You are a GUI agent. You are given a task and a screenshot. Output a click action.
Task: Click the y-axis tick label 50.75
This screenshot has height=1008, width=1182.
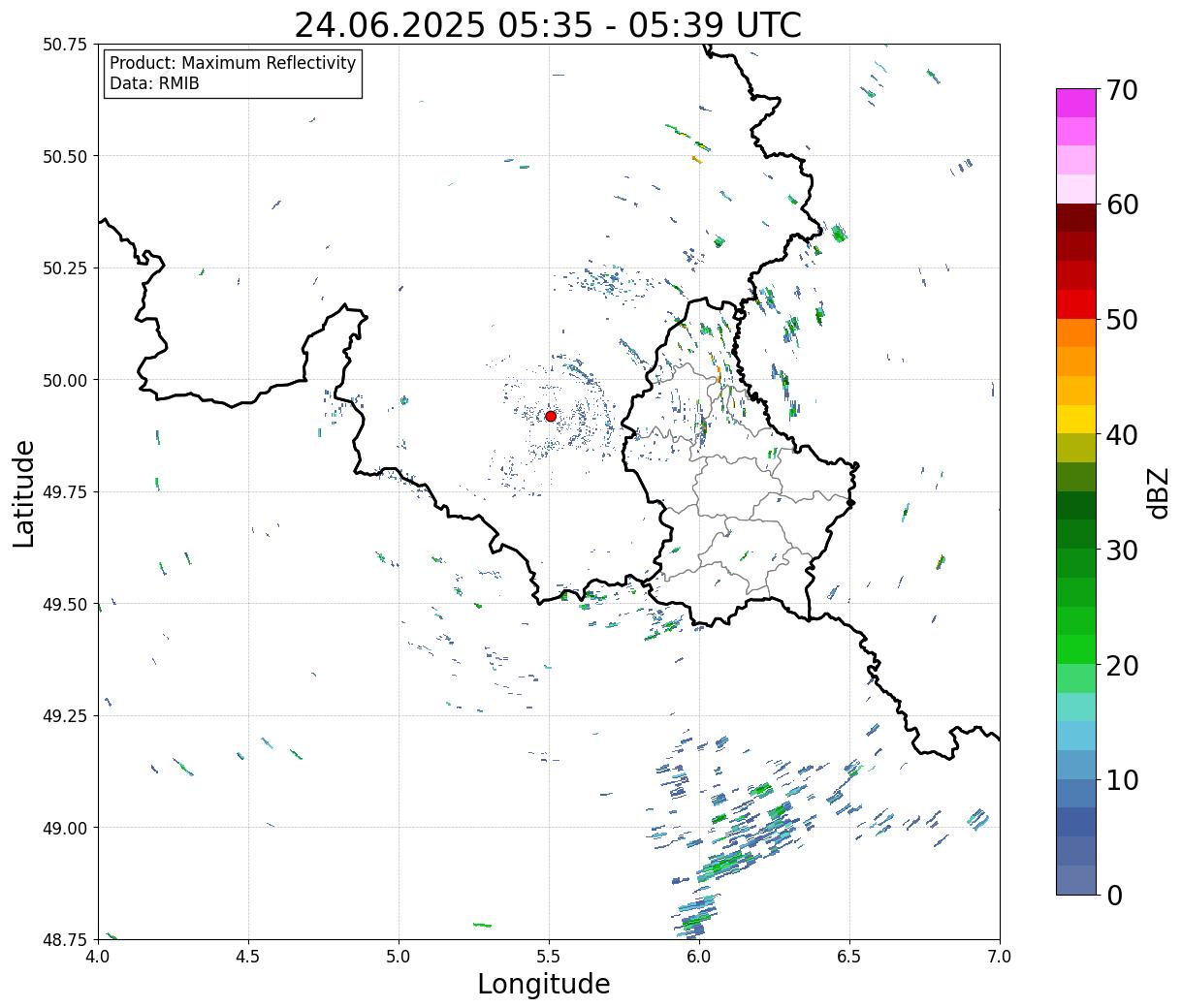click(x=65, y=45)
